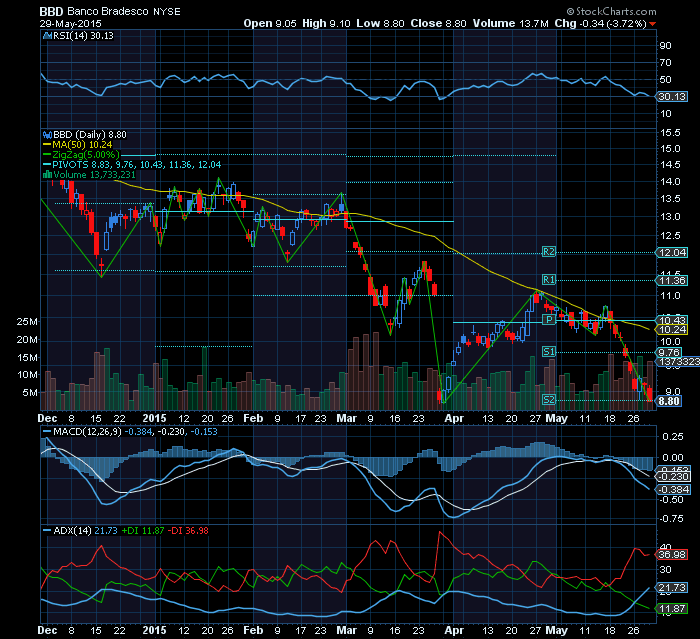Click the RSI(14) indicator legend icon

point(44,34)
